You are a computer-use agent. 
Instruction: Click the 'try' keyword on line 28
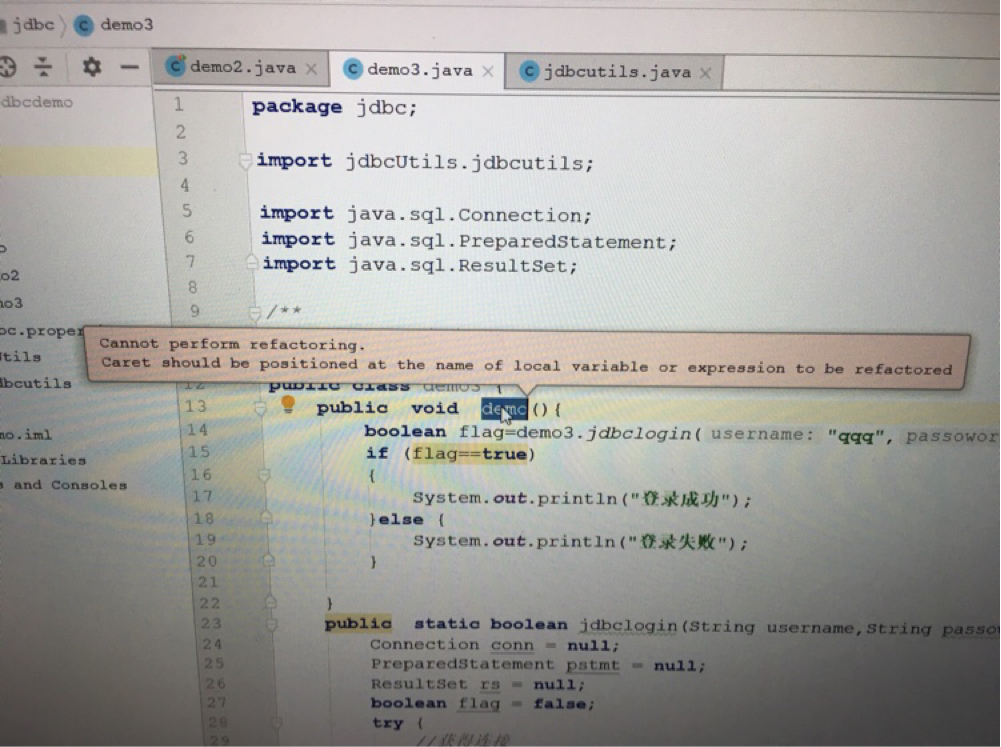click(x=388, y=723)
